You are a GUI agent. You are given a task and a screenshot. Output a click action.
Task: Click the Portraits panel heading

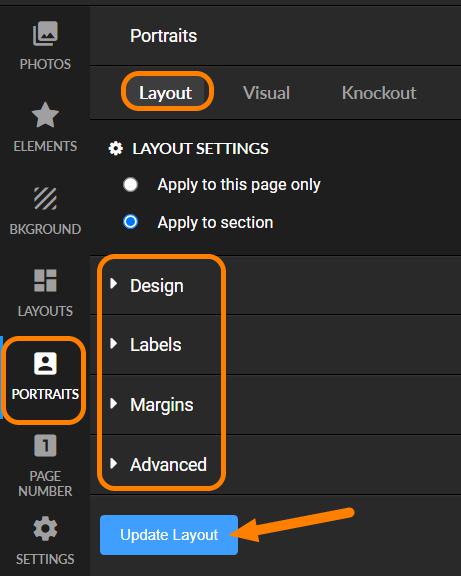tap(163, 36)
